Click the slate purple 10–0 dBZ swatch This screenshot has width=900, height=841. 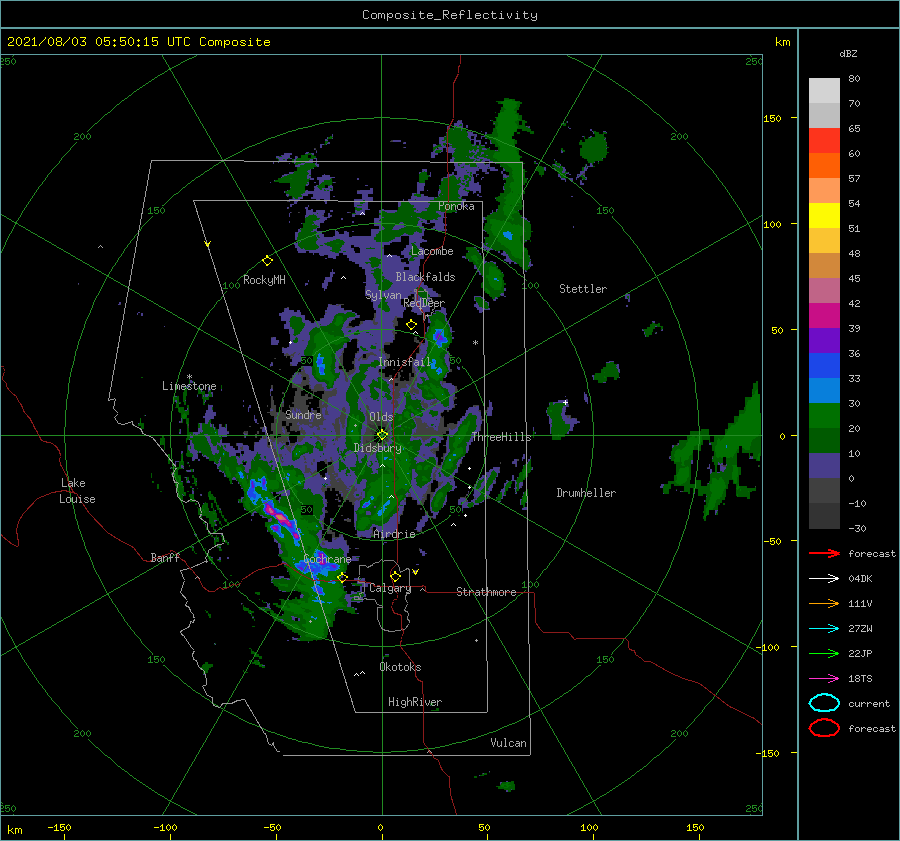click(824, 466)
